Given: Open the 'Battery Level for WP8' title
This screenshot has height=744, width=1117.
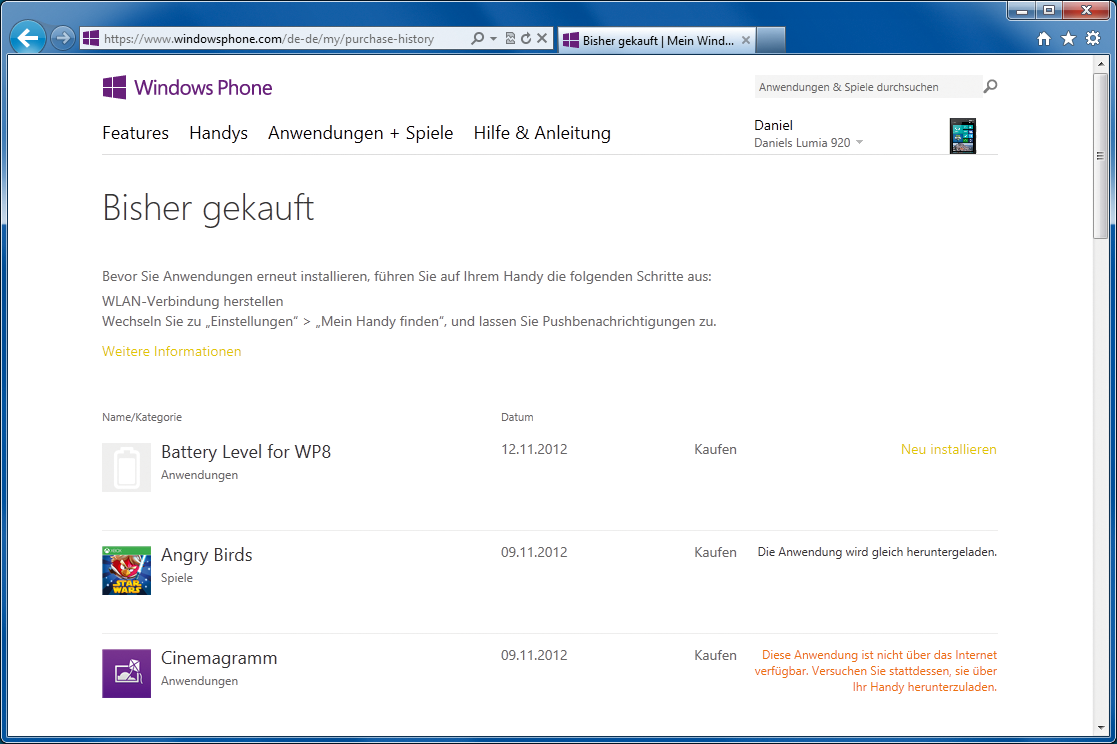Looking at the screenshot, I should pos(246,452).
